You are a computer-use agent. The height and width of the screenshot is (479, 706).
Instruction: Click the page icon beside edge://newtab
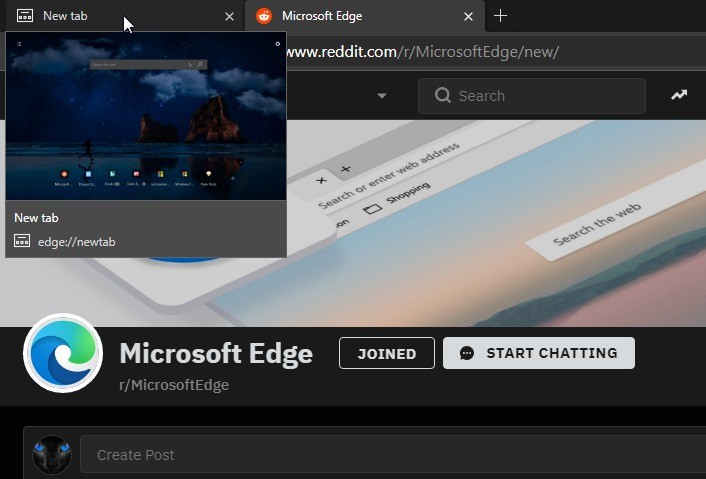click(22, 241)
